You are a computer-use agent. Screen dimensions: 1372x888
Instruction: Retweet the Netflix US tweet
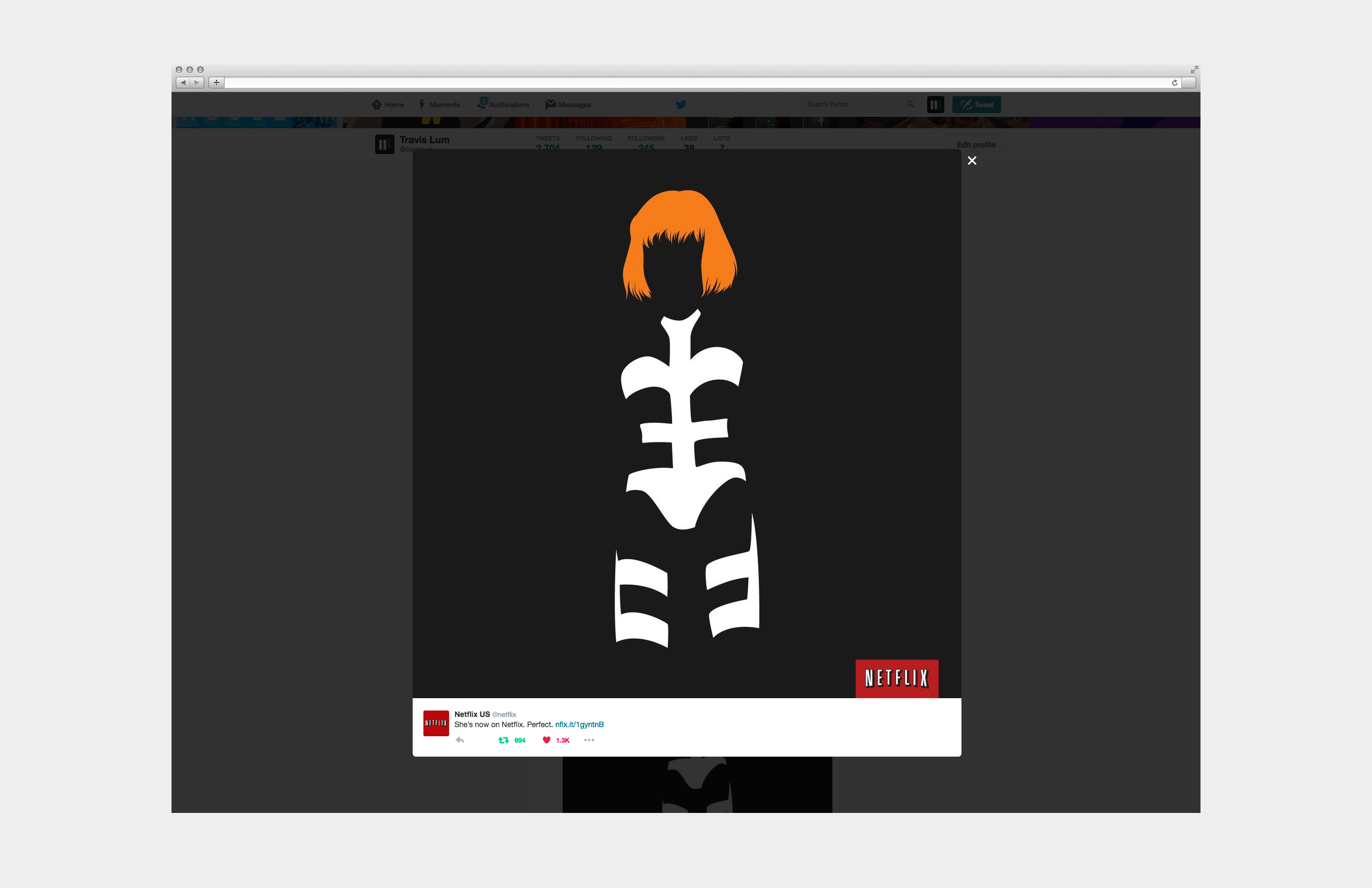point(504,740)
